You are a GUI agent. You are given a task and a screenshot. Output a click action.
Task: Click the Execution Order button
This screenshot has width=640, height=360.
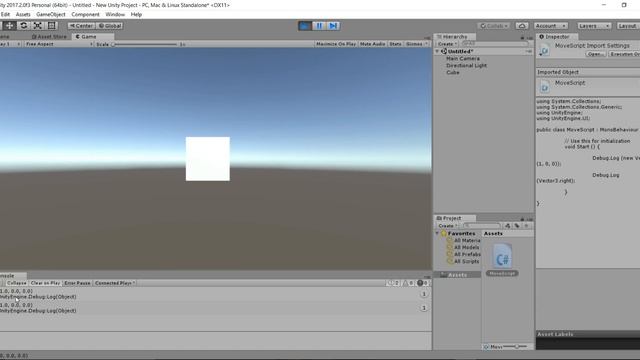tap(624, 54)
